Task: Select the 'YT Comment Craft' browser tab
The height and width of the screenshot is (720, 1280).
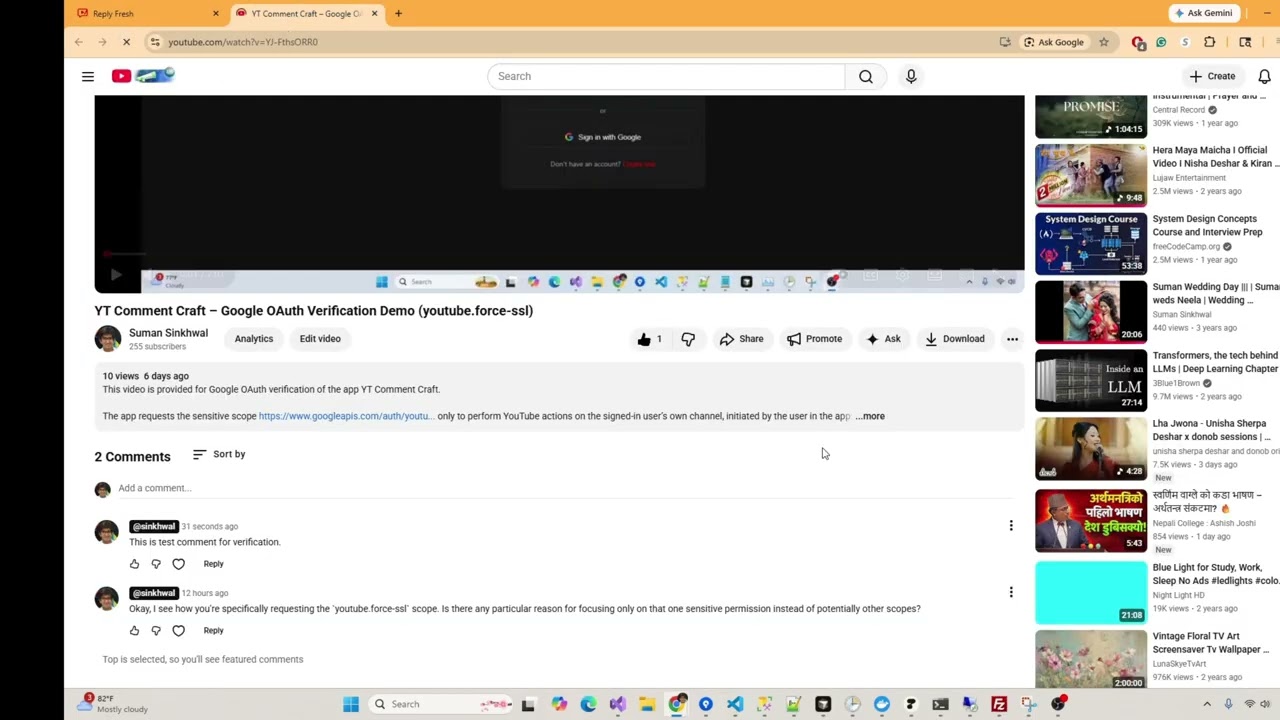Action: coord(306,14)
